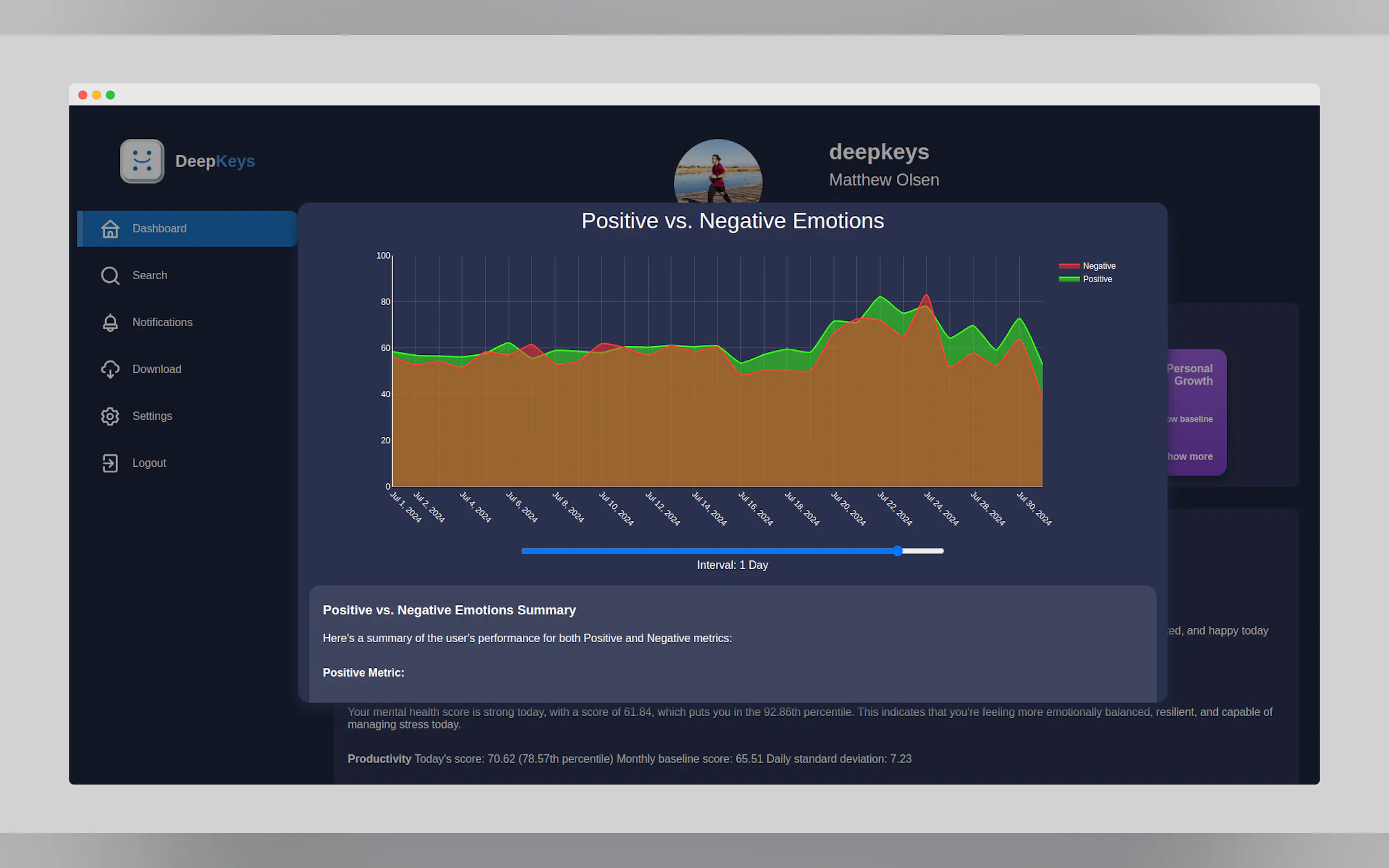
Task: Click Matthew Olsen's profile photo
Action: [x=718, y=171]
